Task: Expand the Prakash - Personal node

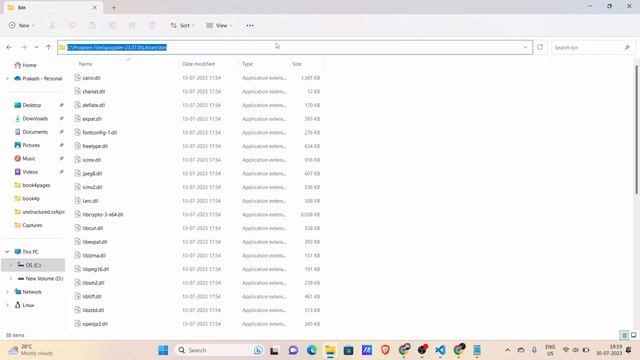Action: pyautogui.click(x=7, y=78)
